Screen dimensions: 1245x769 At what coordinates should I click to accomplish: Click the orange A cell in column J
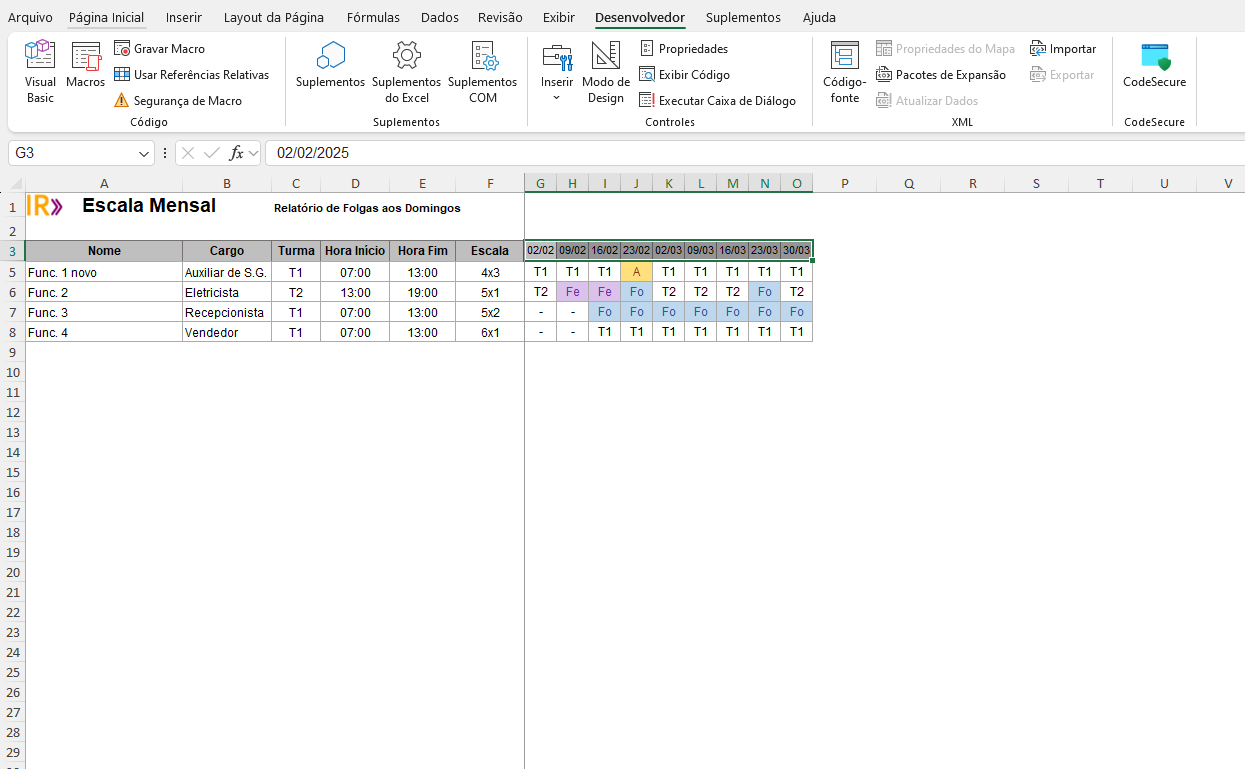636,272
